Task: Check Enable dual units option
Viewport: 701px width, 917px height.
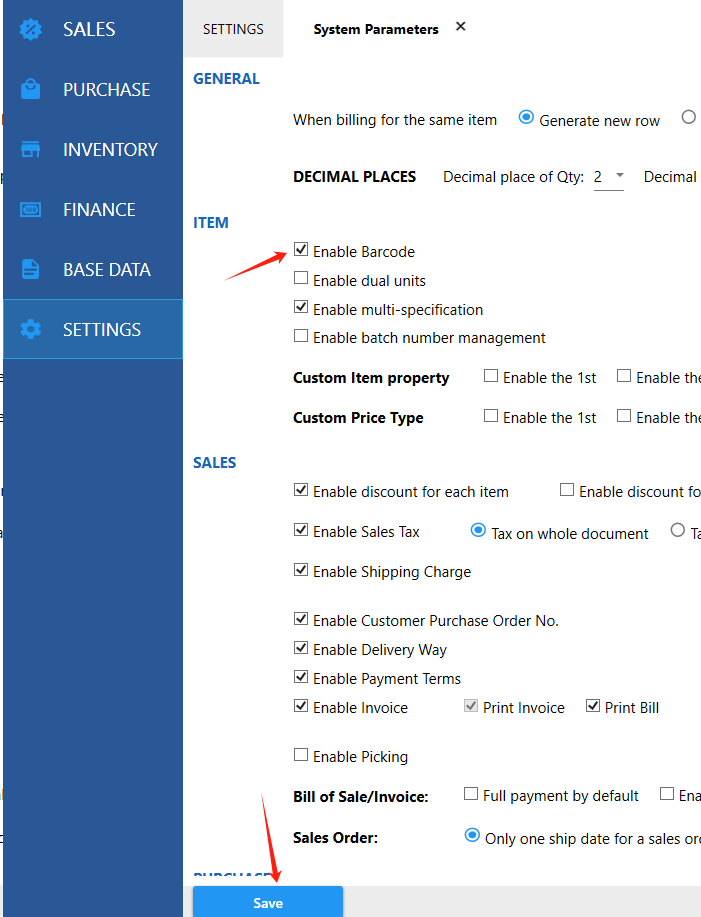Action: (x=301, y=279)
